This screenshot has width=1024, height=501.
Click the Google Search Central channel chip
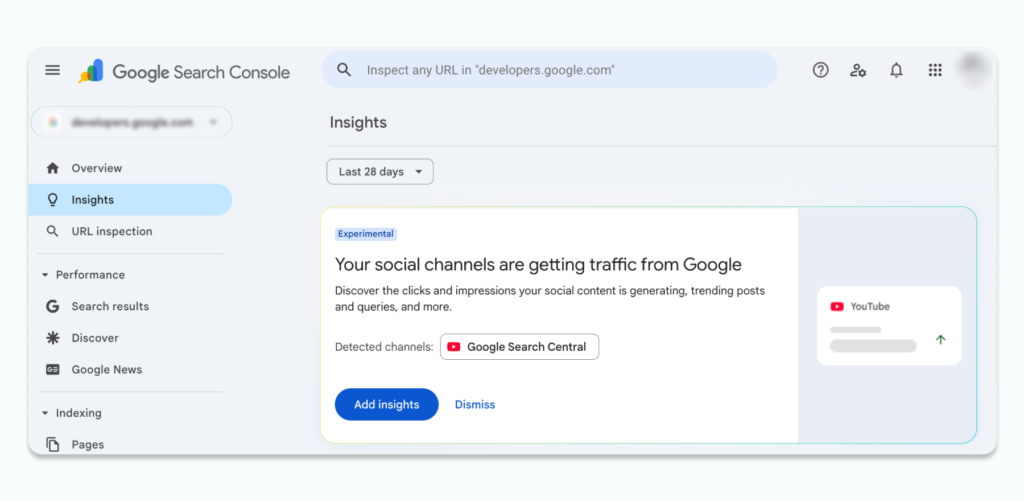[519, 347]
